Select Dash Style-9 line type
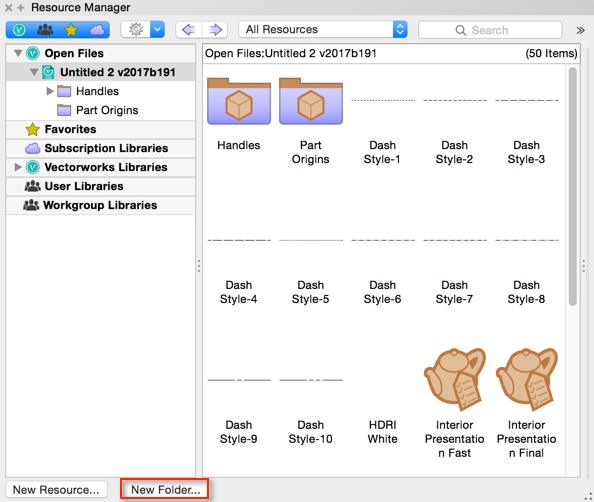 [239, 380]
